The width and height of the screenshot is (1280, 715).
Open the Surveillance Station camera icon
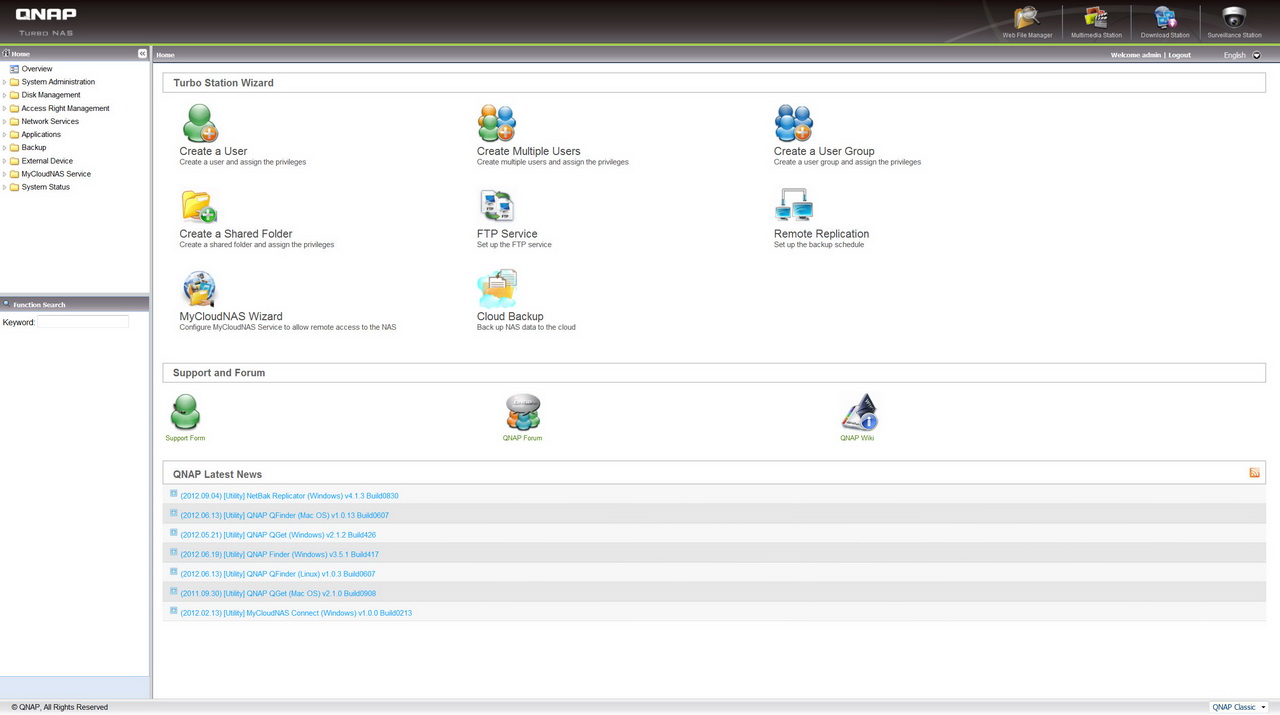click(x=1234, y=18)
